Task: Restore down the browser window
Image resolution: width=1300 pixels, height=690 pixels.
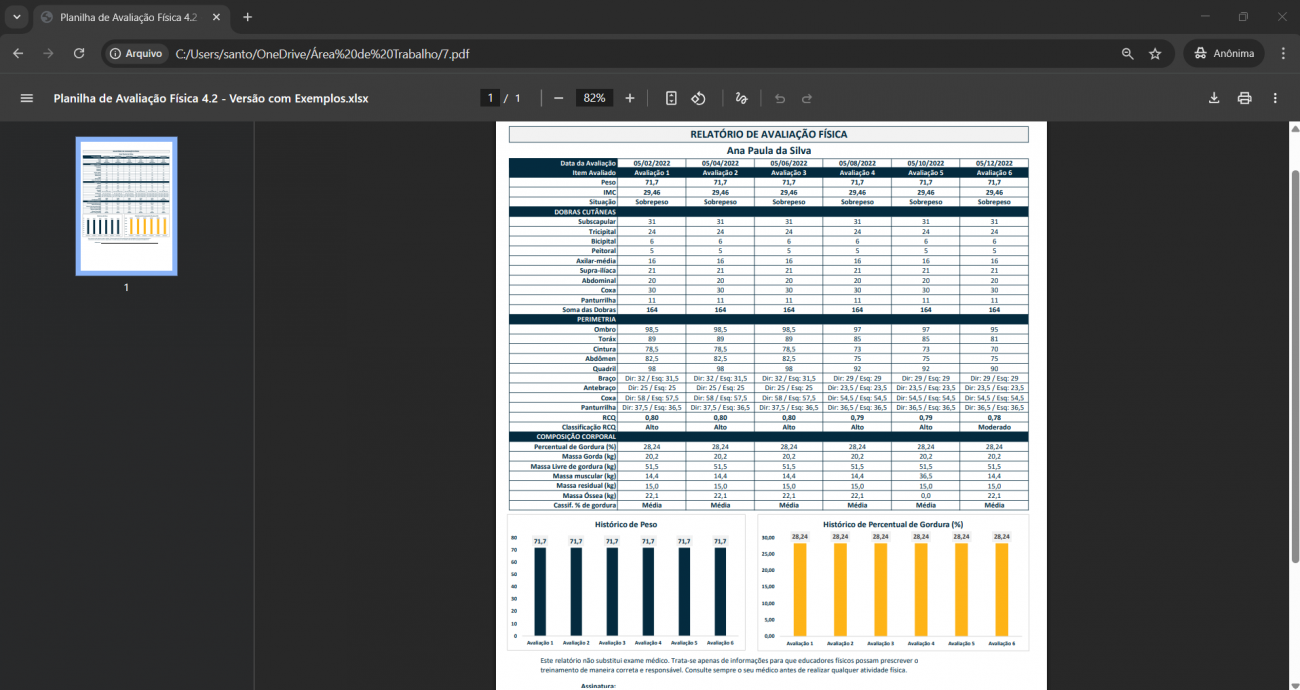Action: pos(1243,17)
